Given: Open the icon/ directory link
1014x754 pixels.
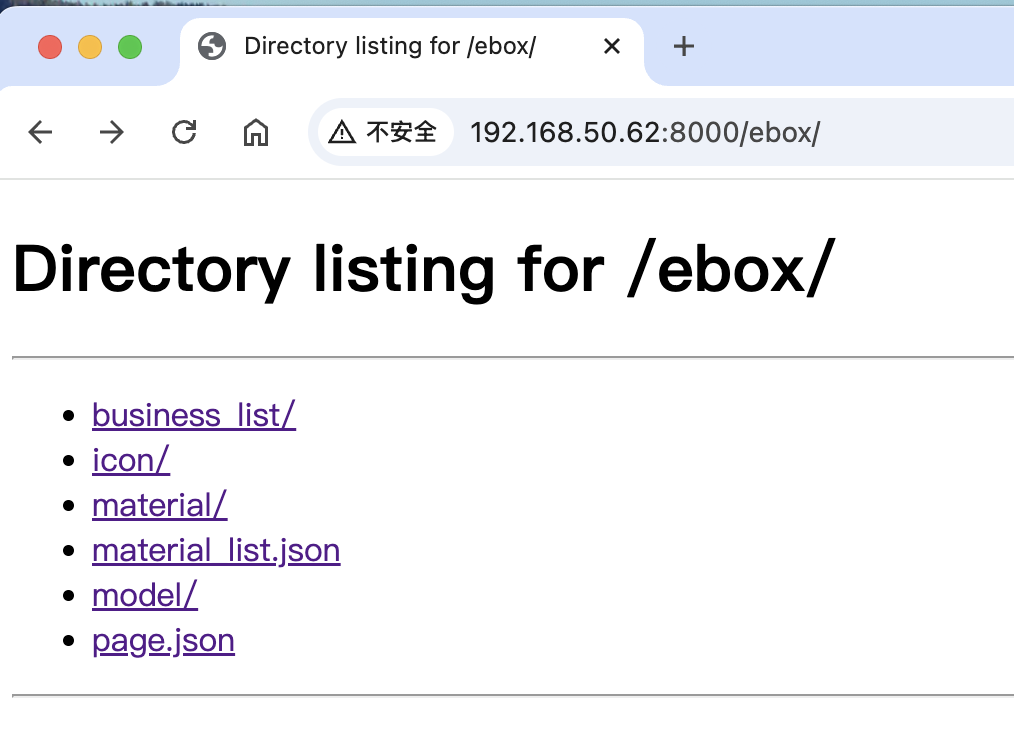Looking at the screenshot, I should (131, 460).
